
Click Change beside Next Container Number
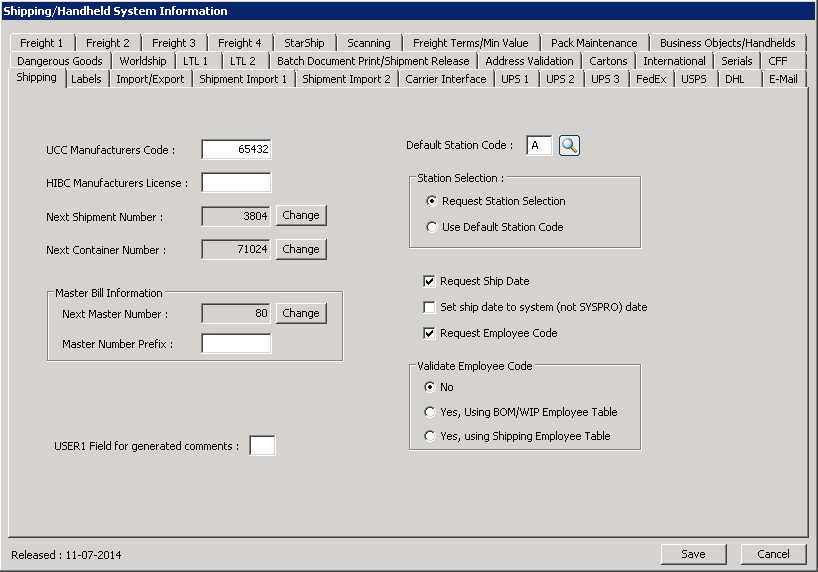pyautogui.click(x=301, y=250)
